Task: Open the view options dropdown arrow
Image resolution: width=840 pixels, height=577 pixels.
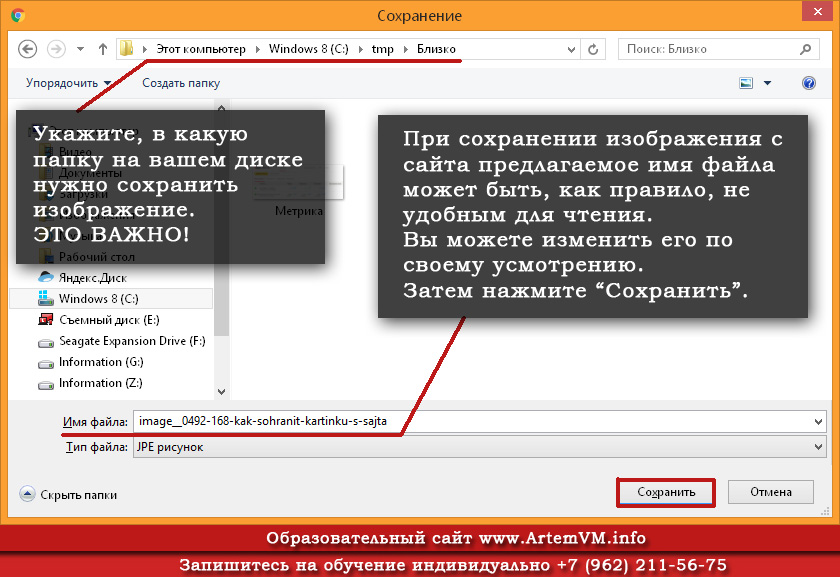Action: [x=767, y=83]
